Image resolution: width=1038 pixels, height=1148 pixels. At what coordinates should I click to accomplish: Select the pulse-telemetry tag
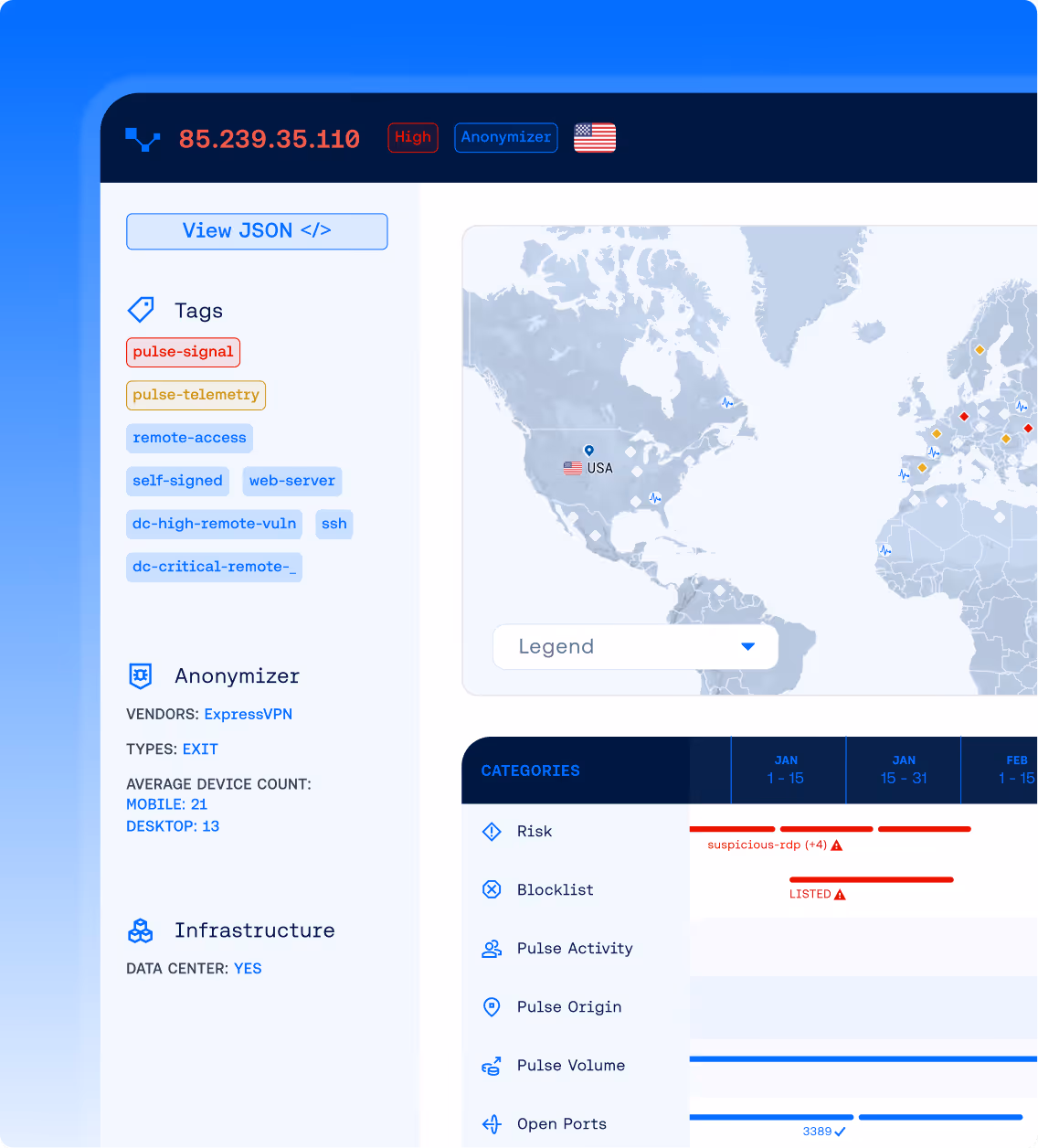(196, 395)
